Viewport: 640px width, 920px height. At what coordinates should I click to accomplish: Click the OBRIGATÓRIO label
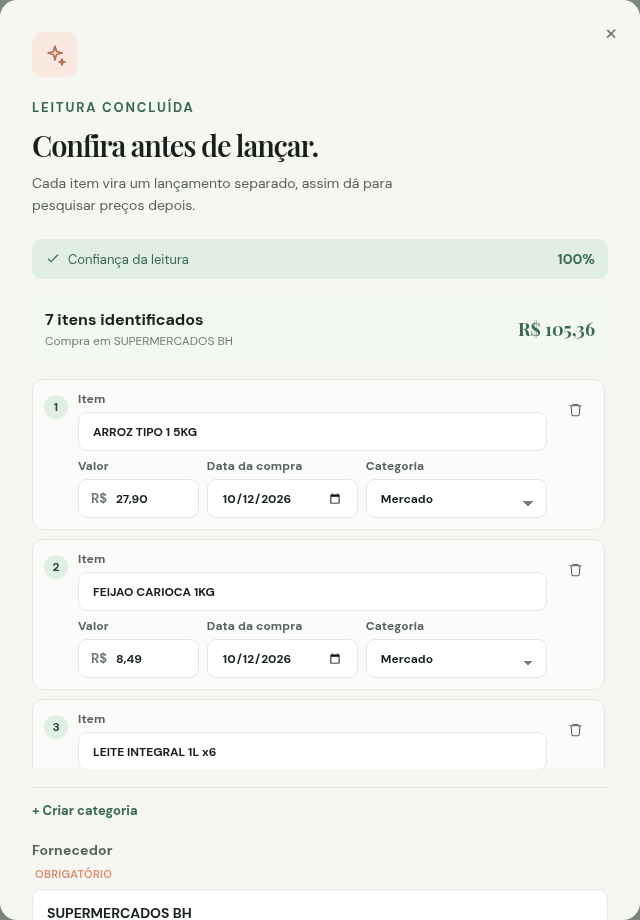[x=73, y=874]
